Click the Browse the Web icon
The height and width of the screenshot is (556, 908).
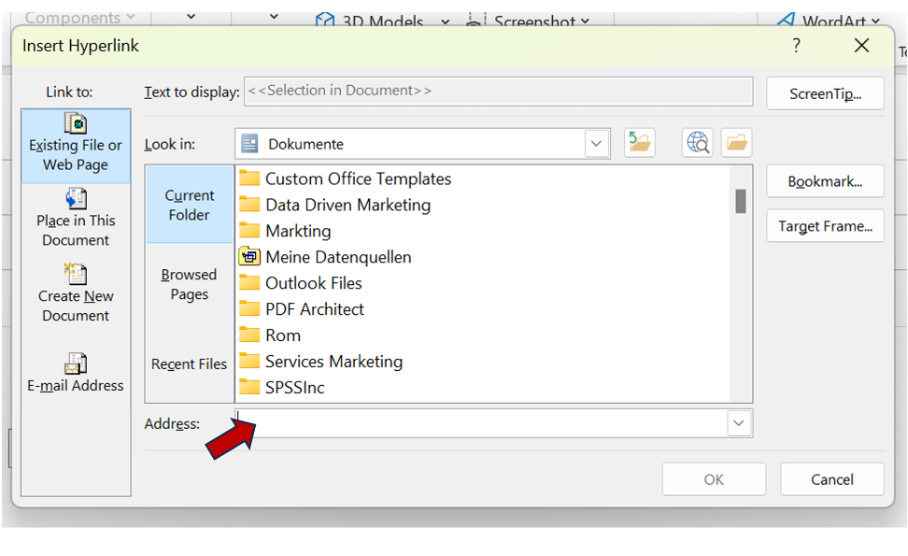coord(698,143)
